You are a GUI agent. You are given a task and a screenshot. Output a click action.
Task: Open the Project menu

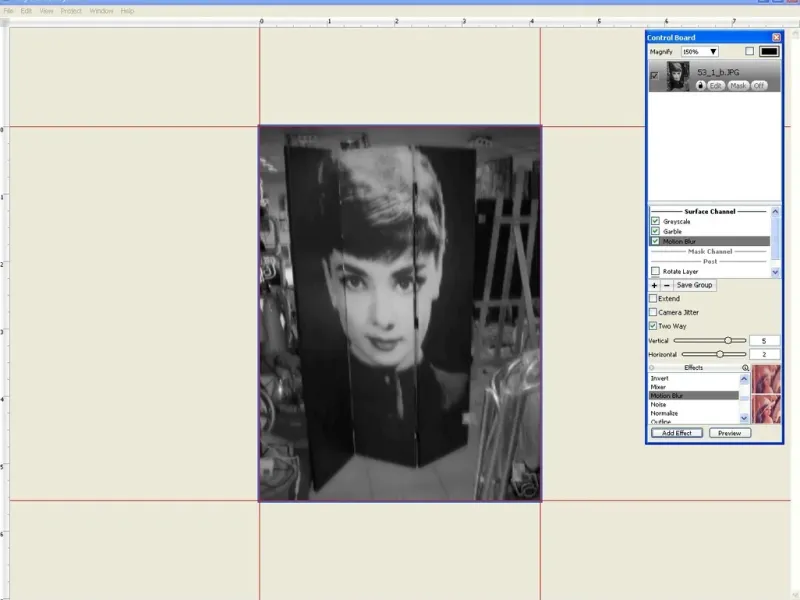click(x=70, y=11)
